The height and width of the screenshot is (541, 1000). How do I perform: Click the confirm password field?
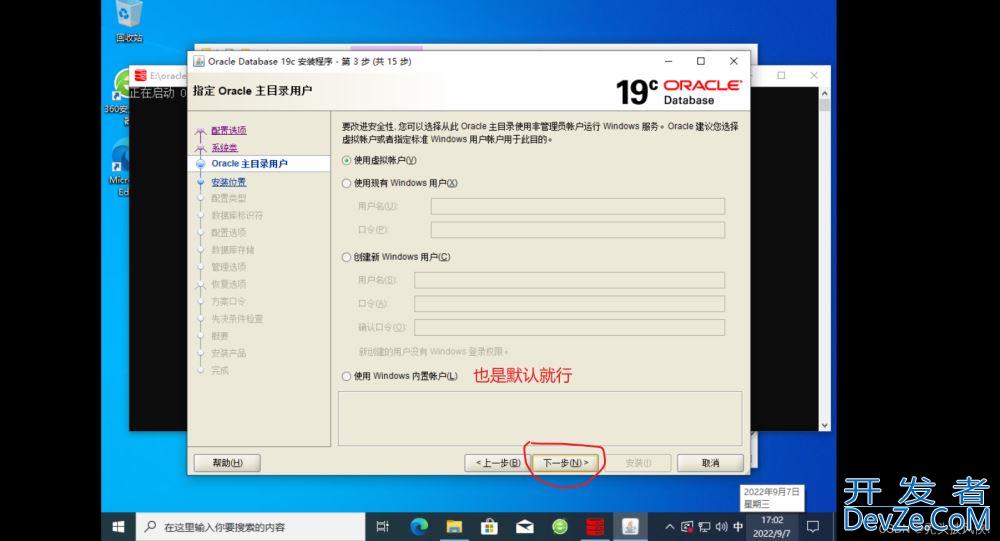[570, 327]
